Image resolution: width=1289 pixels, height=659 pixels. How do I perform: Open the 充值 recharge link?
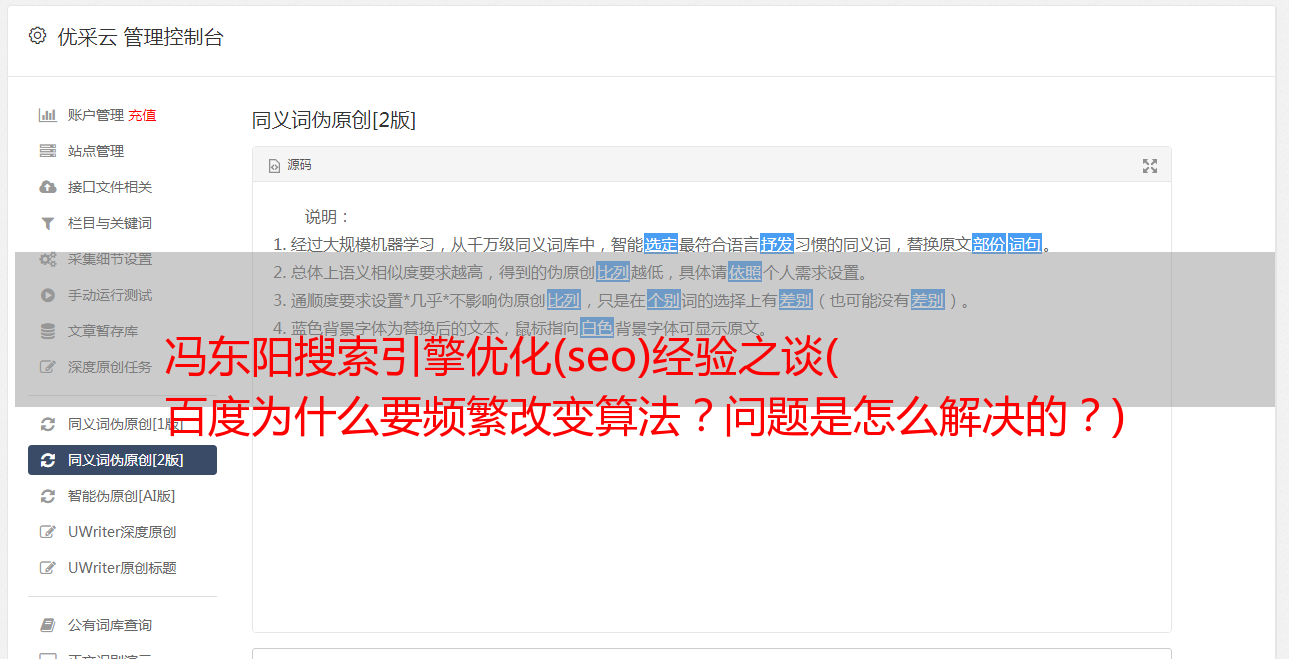142,115
